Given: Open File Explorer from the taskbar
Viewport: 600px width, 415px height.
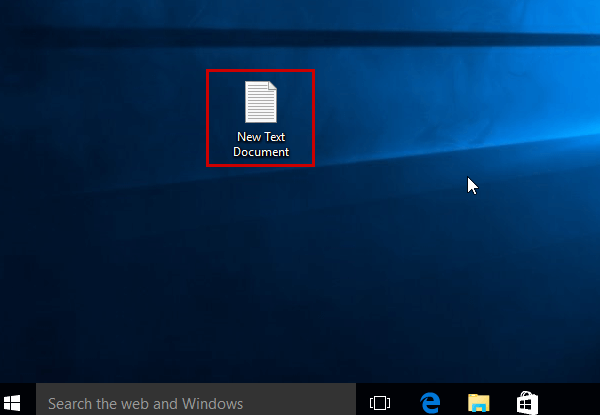Looking at the screenshot, I should tap(479, 403).
